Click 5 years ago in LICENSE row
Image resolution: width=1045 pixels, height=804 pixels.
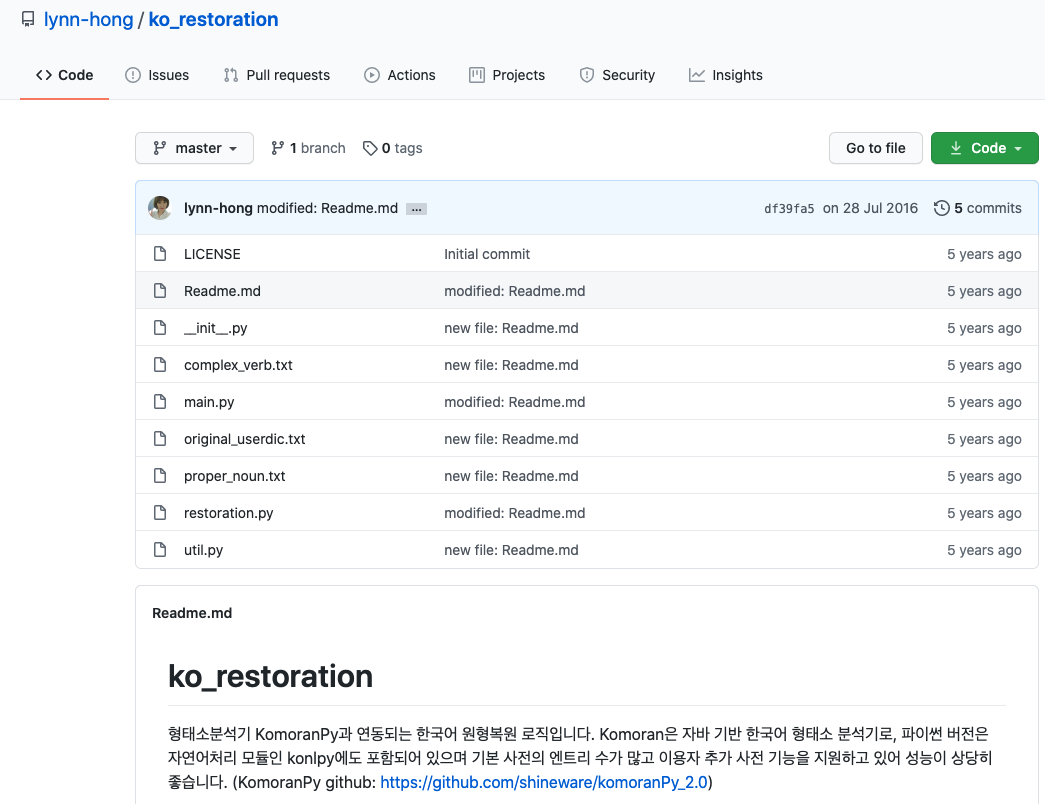[984, 254]
